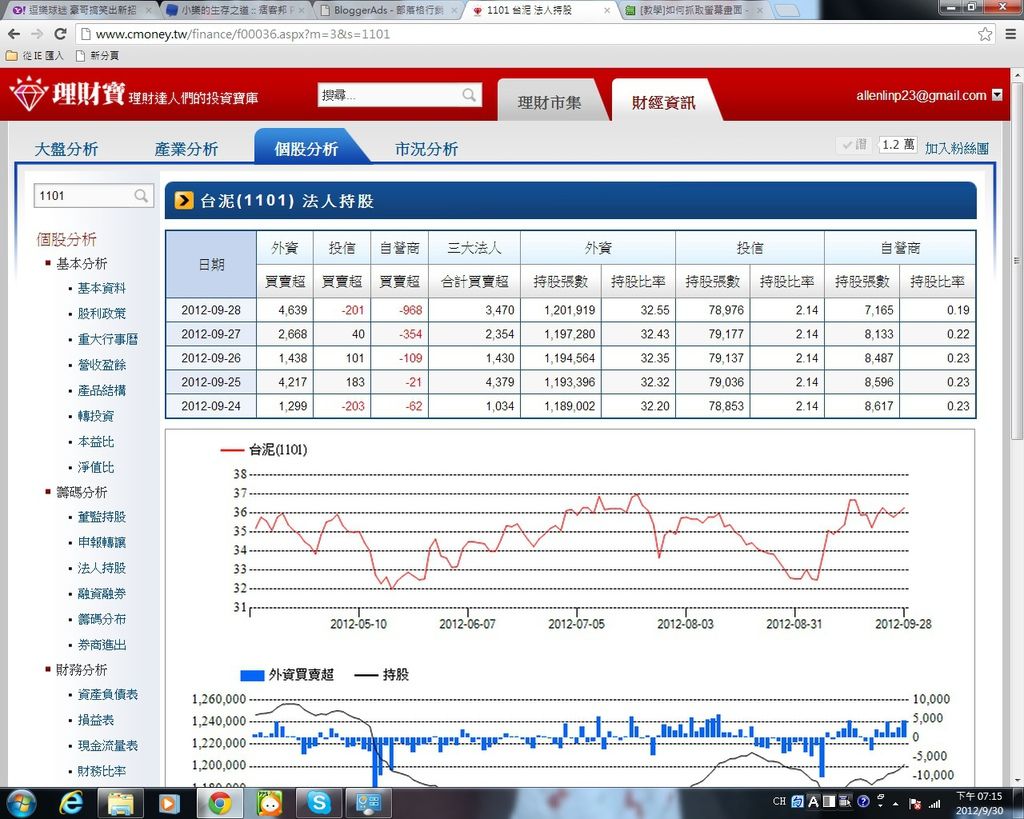Open Windows Explorer folder on taskbar
Screen dimensions: 1024x819
[120, 803]
